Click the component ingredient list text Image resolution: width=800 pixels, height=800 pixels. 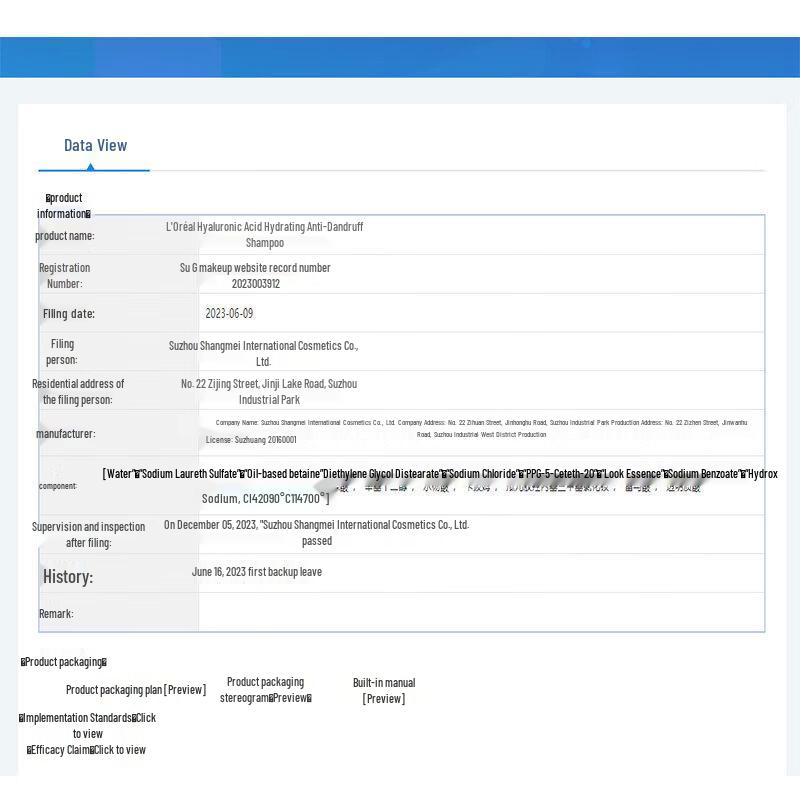pyautogui.click(x=440, y=474)
